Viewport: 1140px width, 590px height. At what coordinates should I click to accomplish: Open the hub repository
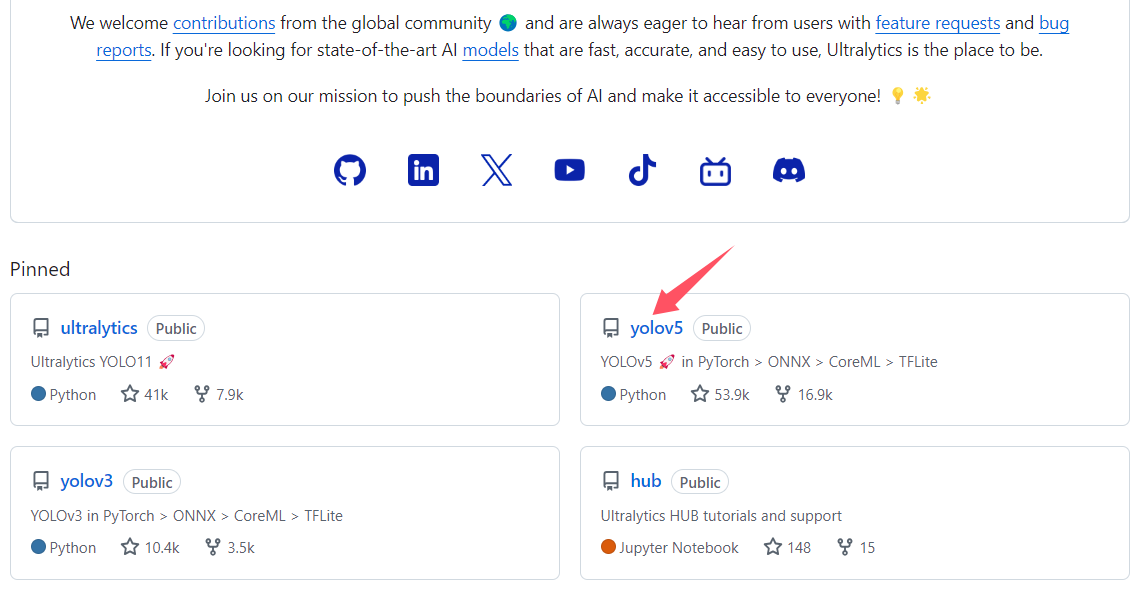646,481
